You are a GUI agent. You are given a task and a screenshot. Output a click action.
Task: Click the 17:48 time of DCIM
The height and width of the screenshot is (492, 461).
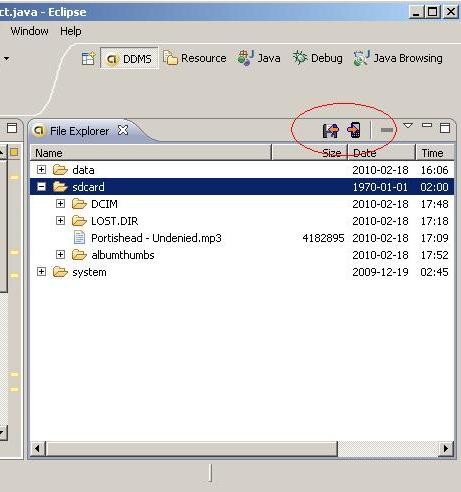pyautogui.click(x=434, y=204)
